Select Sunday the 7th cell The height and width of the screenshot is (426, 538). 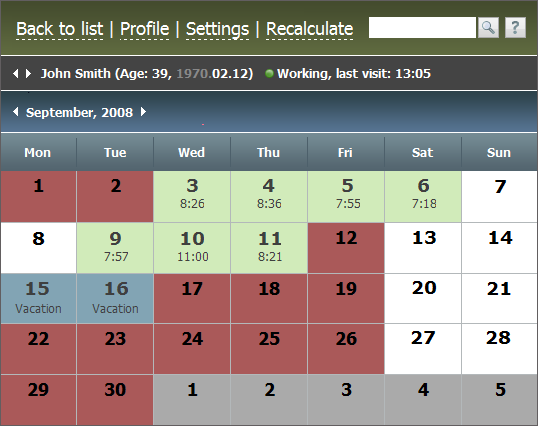tap(500, 197)
